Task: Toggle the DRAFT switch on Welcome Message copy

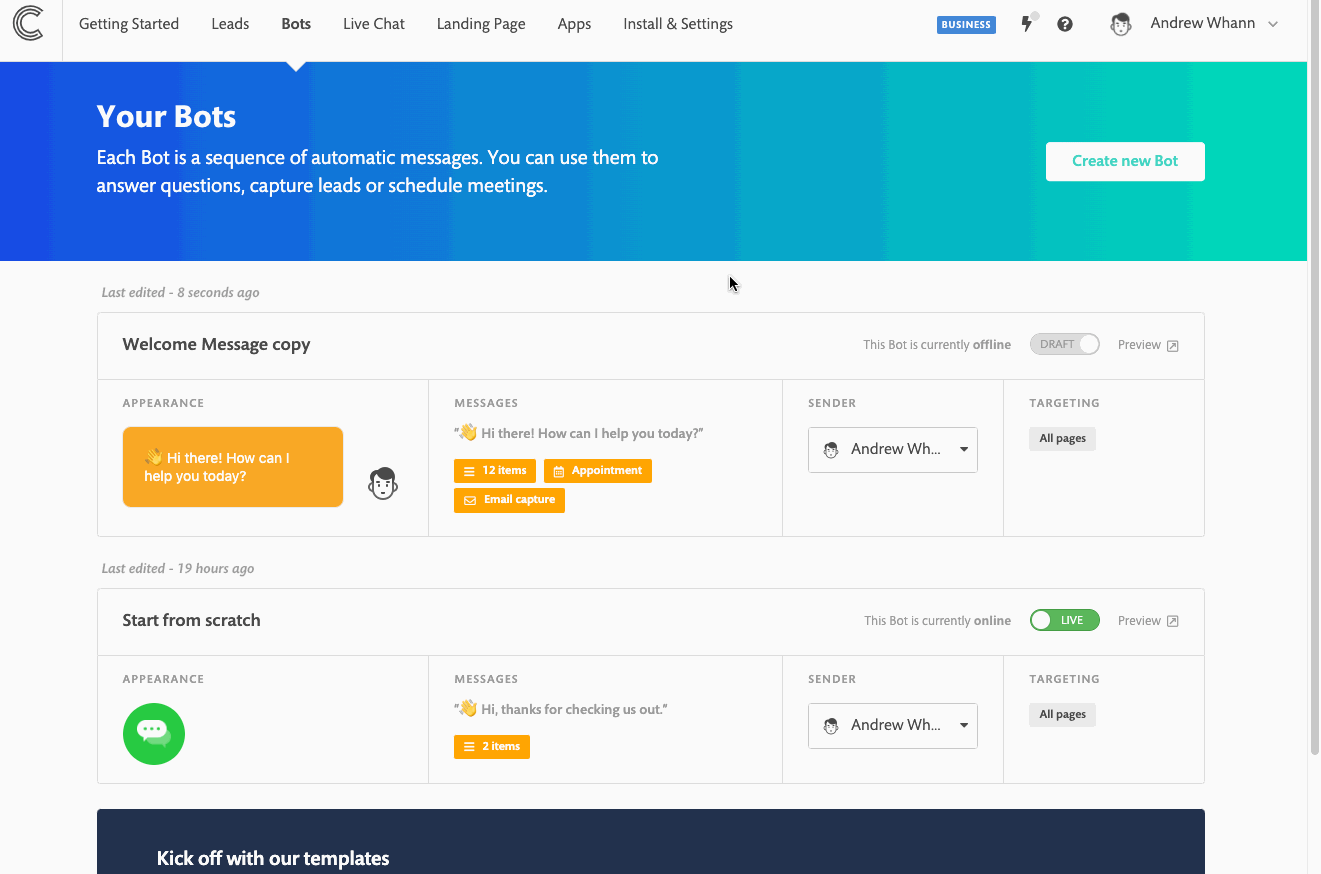Action: [x=1064, y=344]
